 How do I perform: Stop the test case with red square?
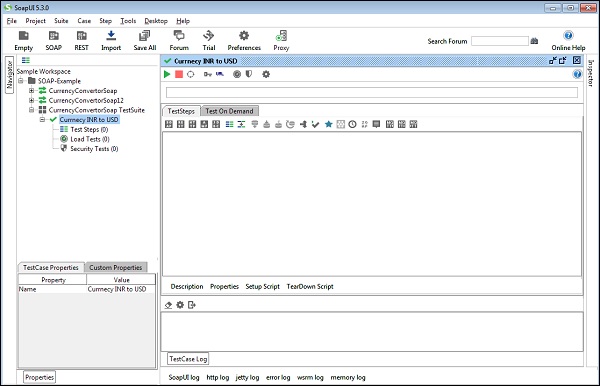tap(179, 74)
